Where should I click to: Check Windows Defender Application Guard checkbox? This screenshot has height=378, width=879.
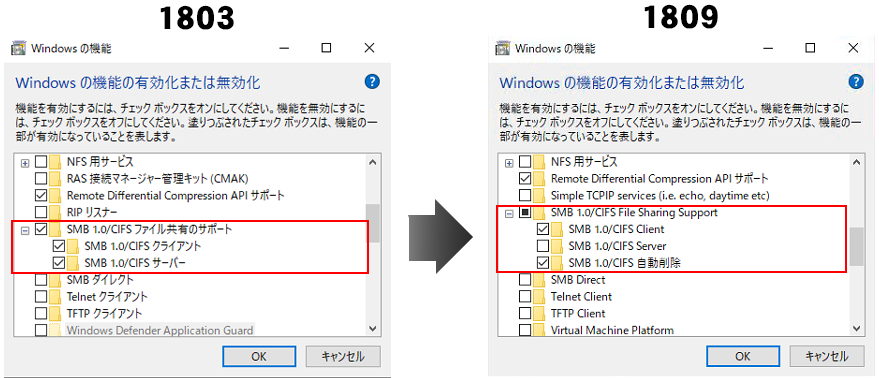pos(41,330)
